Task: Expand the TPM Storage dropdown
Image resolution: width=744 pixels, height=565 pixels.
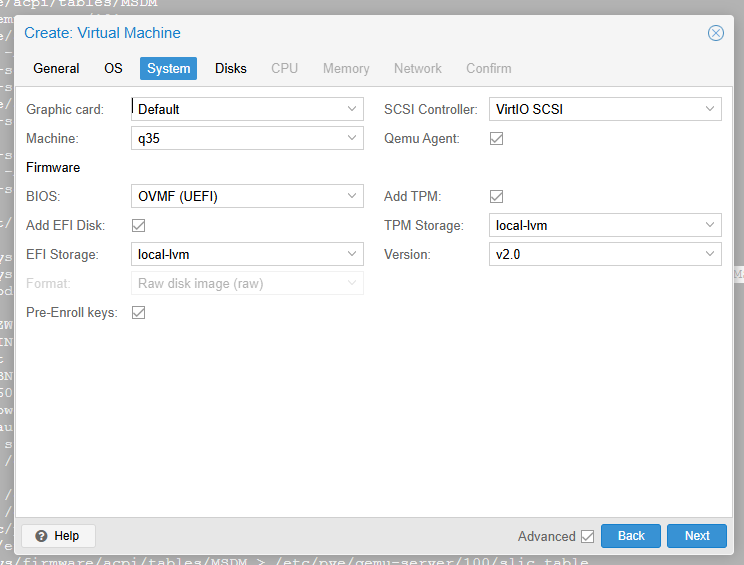Action: (x=710, y=226)
